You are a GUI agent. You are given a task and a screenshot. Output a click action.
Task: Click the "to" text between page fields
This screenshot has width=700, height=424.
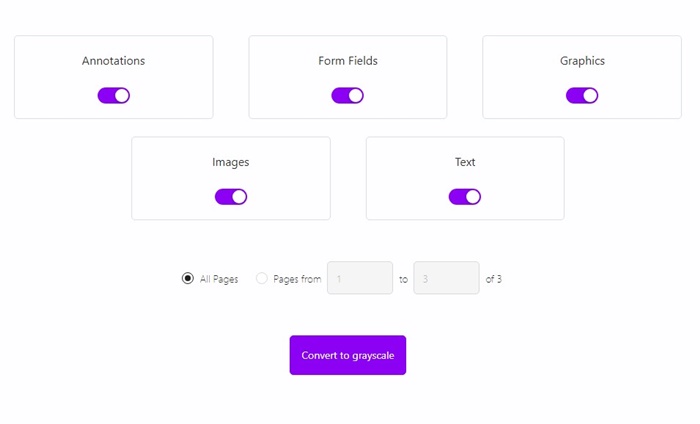[403, 280]
